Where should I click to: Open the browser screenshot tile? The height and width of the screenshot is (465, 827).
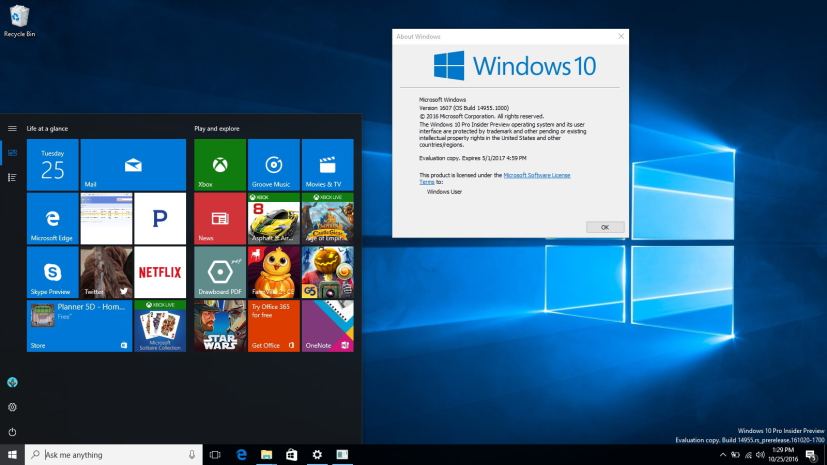click(106, 218)
